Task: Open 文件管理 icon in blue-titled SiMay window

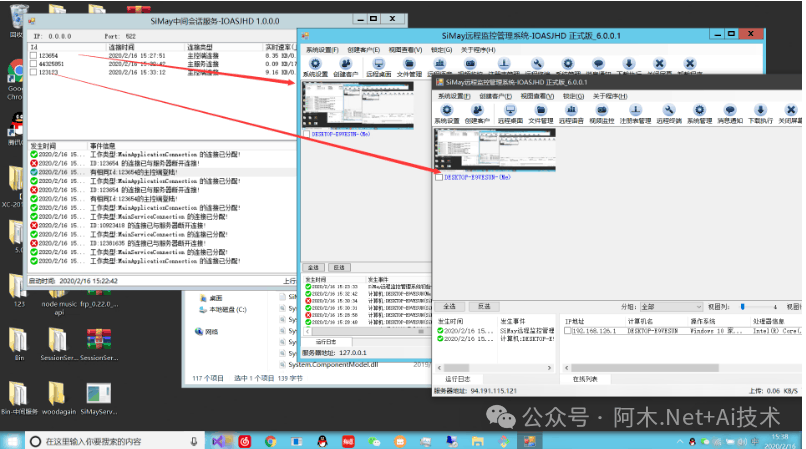Action: (409, 67)
